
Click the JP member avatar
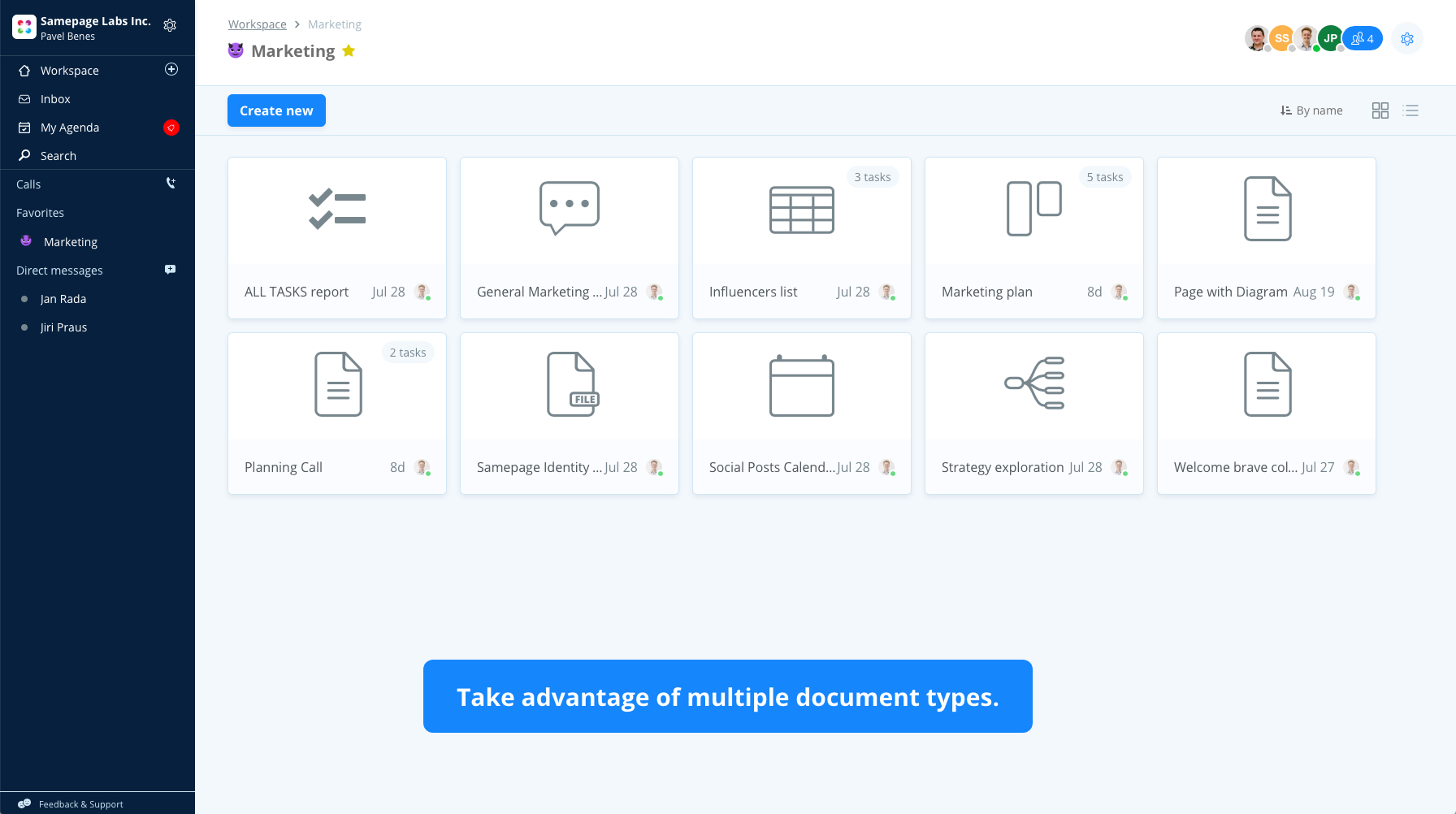coord(1330,38)
